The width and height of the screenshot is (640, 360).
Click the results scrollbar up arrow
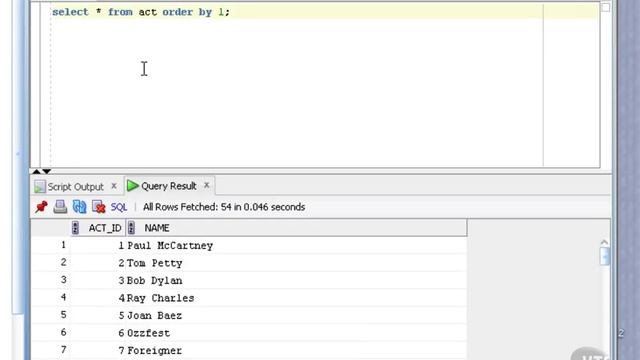[604, 242]
